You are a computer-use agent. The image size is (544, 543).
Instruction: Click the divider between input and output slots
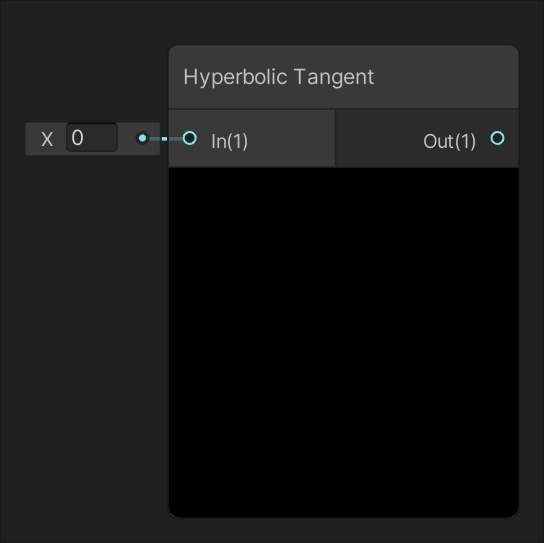335,138
